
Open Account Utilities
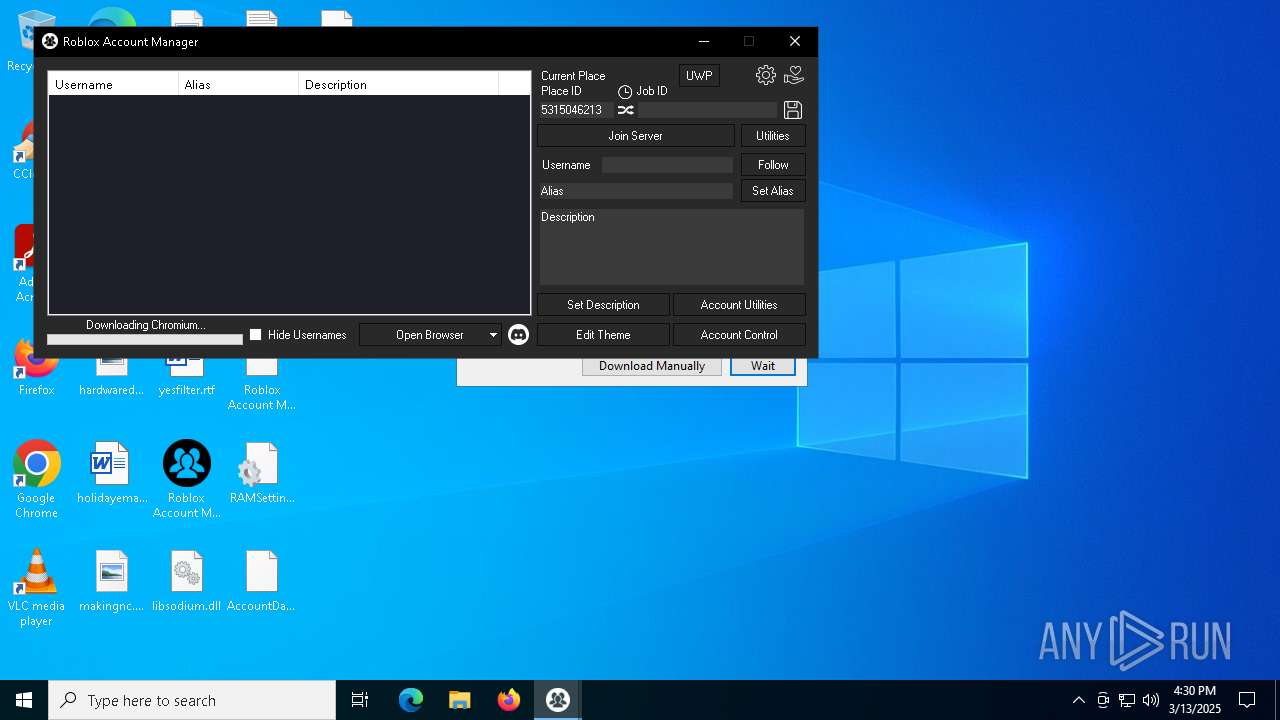(x=739, y=305)
